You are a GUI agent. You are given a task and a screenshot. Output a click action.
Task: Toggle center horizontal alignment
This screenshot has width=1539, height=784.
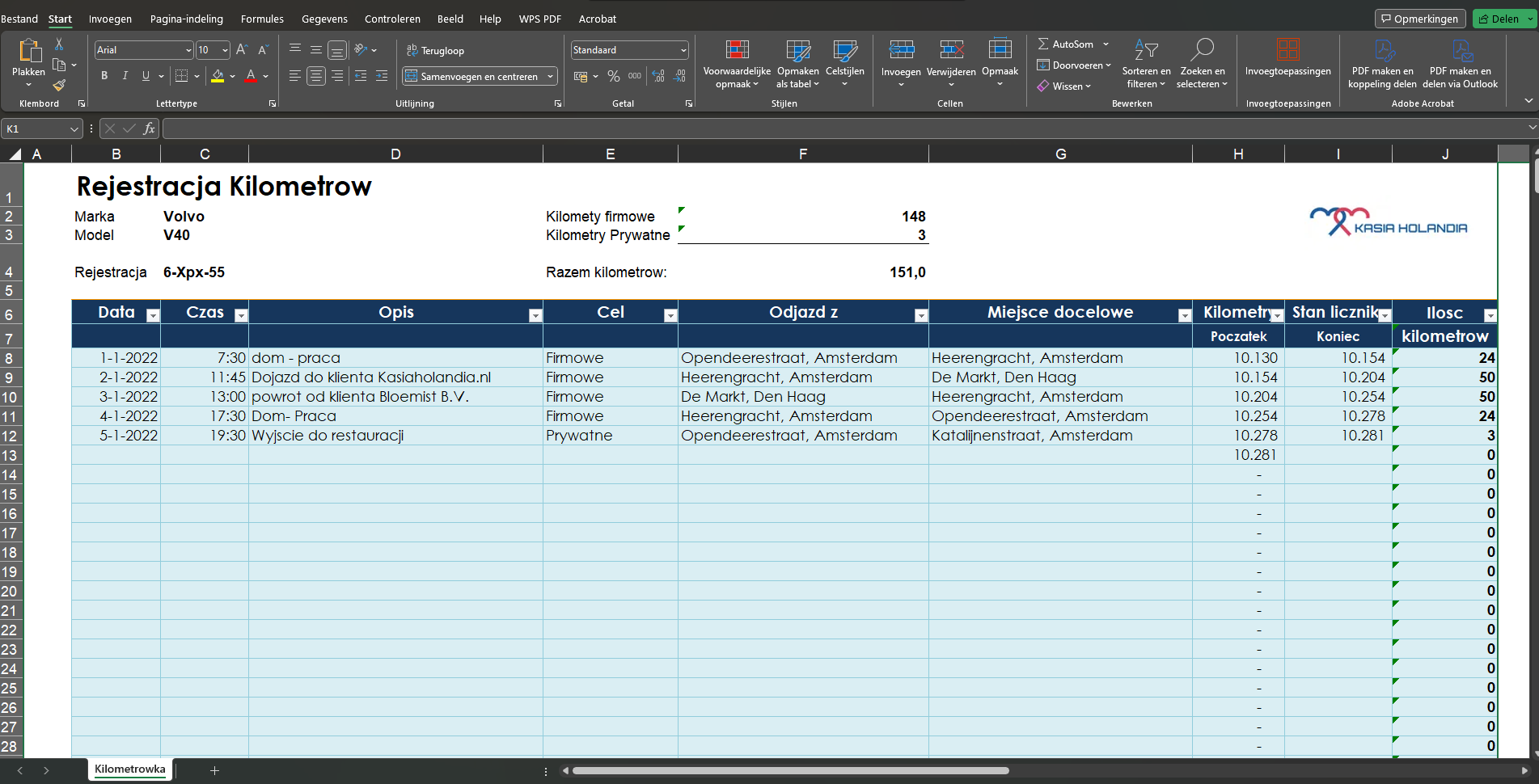click(x=316, y=76)
